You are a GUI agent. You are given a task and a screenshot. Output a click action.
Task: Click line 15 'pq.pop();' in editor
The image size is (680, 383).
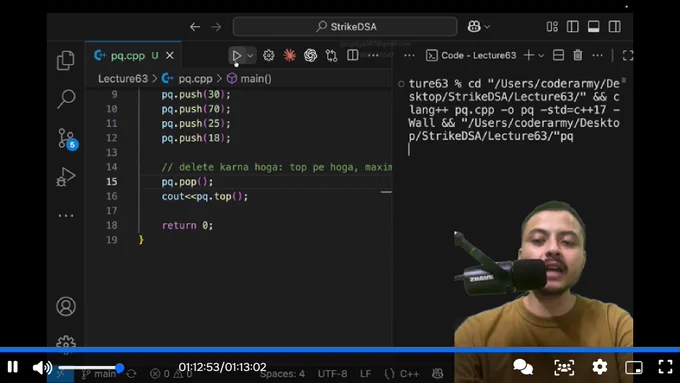(187, 181)
